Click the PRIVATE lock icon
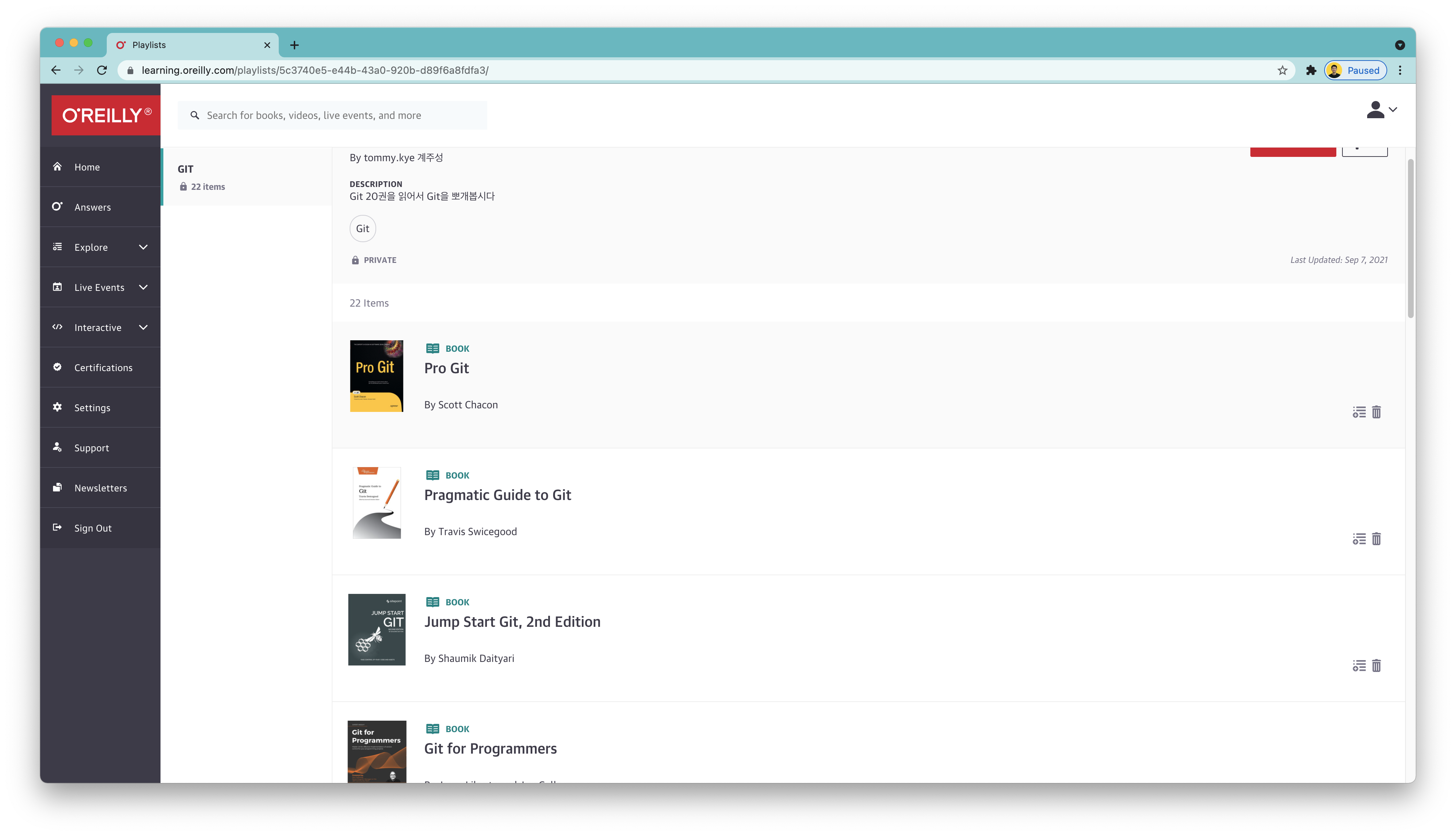 pyautogui.click(x=355, y=260)
